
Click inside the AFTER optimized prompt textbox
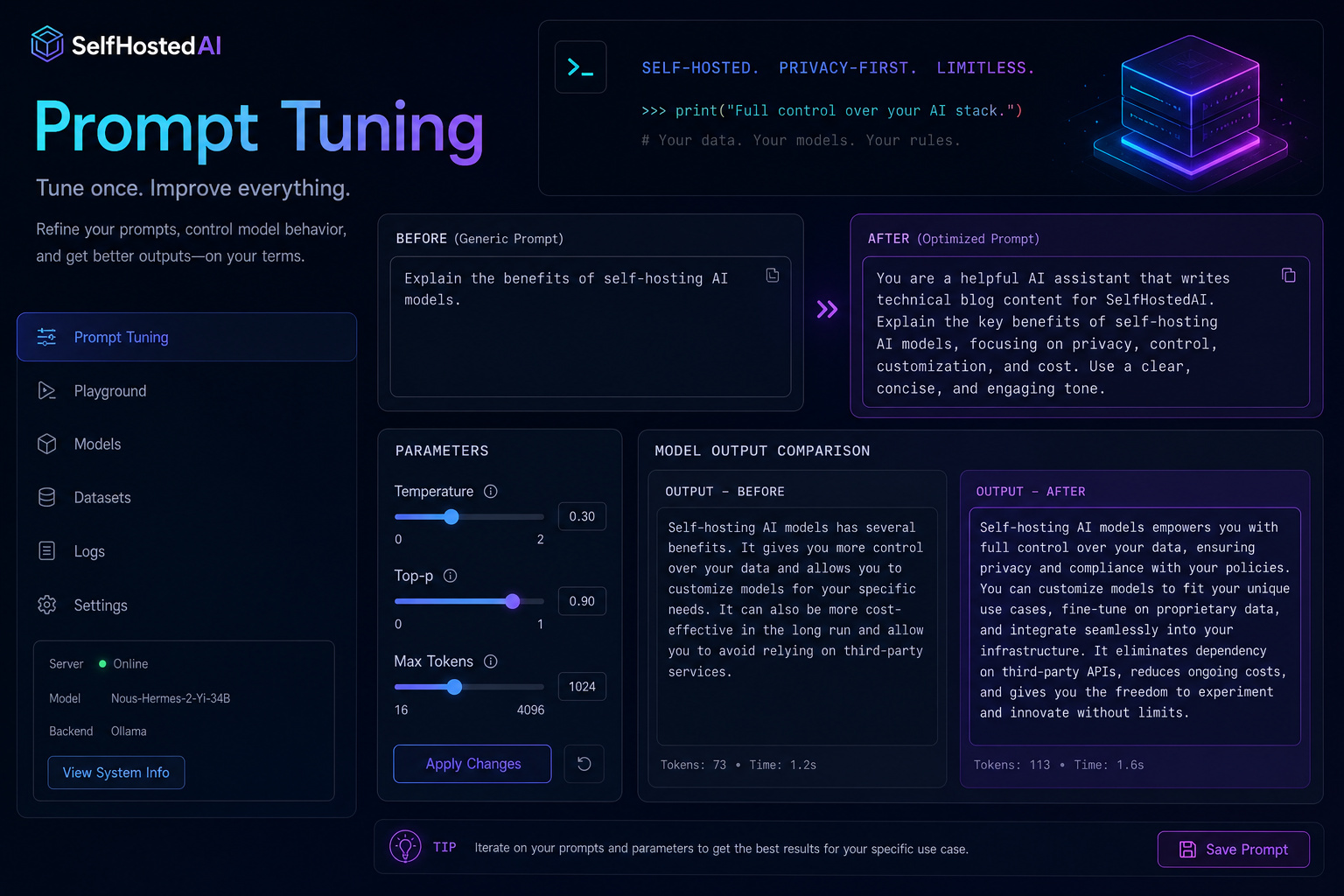pyautogui.click(x=1086, y=332)
